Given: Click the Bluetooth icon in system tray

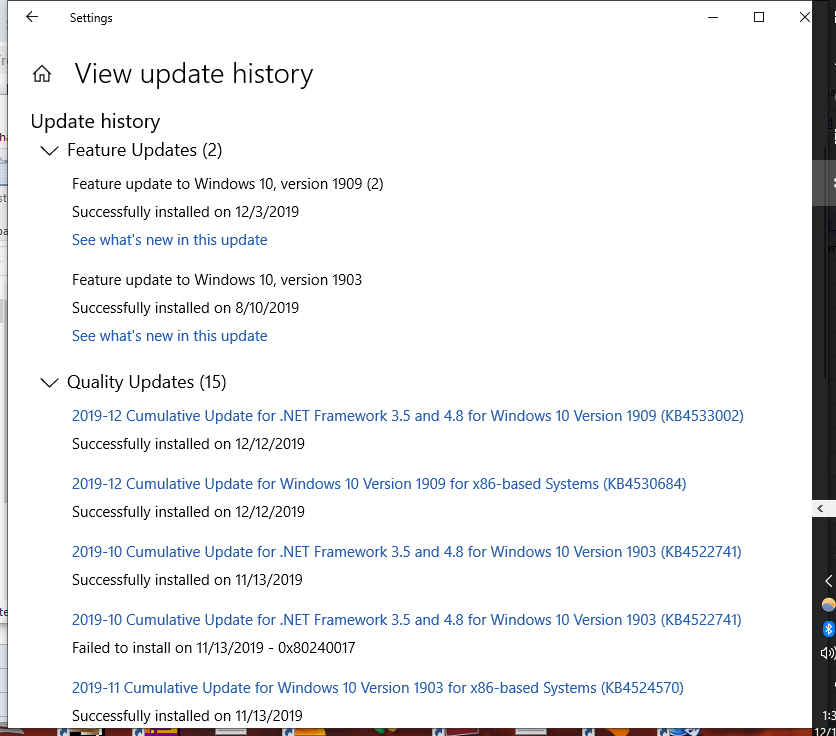Looking at the screenshot, I should click(829, 629).
